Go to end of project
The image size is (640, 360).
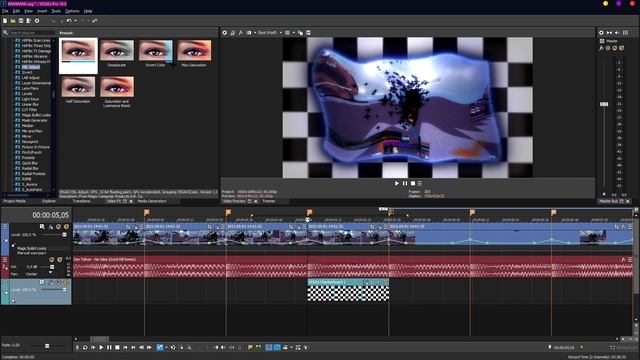(x=133, y=347)
